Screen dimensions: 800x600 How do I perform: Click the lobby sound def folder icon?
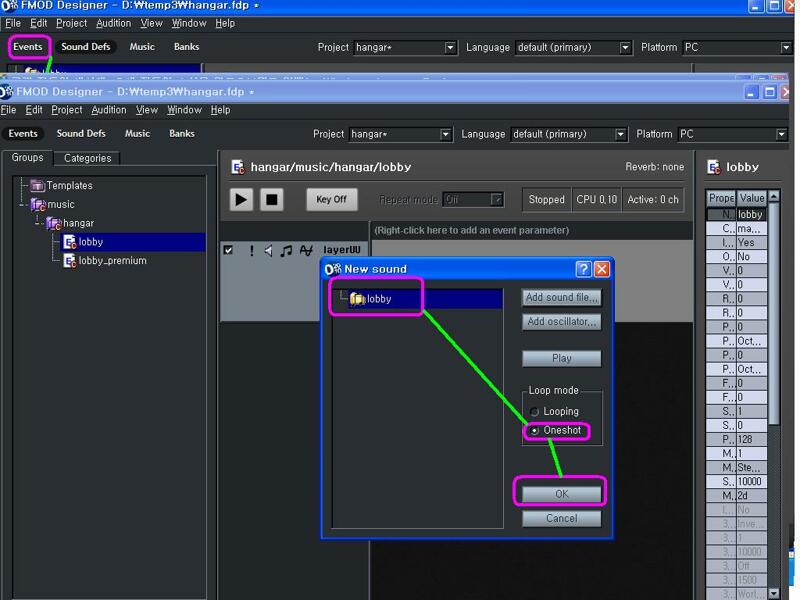coord(357,299)
